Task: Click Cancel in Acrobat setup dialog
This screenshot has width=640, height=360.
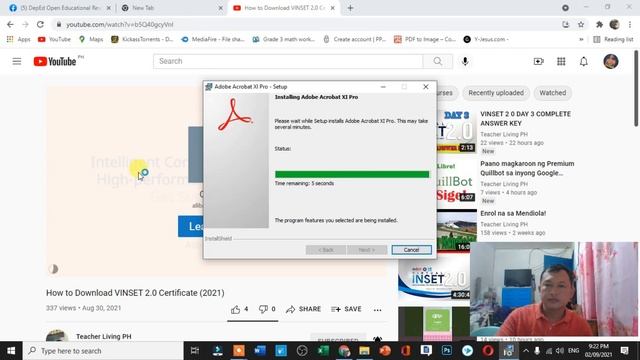Action: coord(411,250)
